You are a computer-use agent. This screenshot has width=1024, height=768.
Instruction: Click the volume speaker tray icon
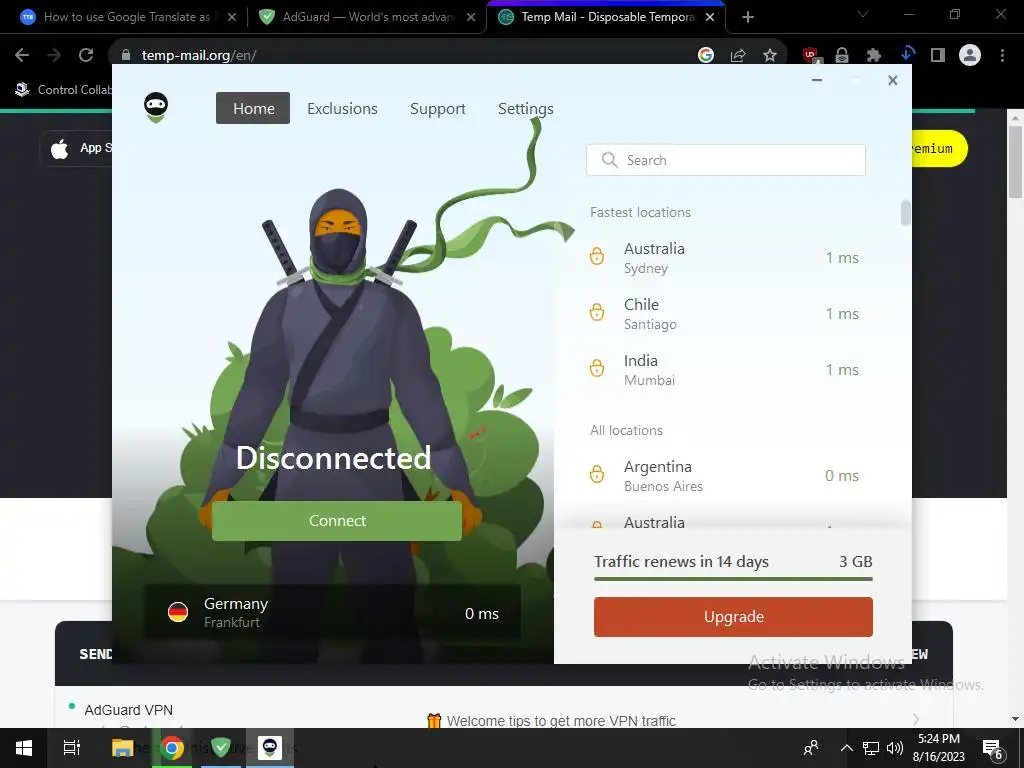click(x=895, y=748)
